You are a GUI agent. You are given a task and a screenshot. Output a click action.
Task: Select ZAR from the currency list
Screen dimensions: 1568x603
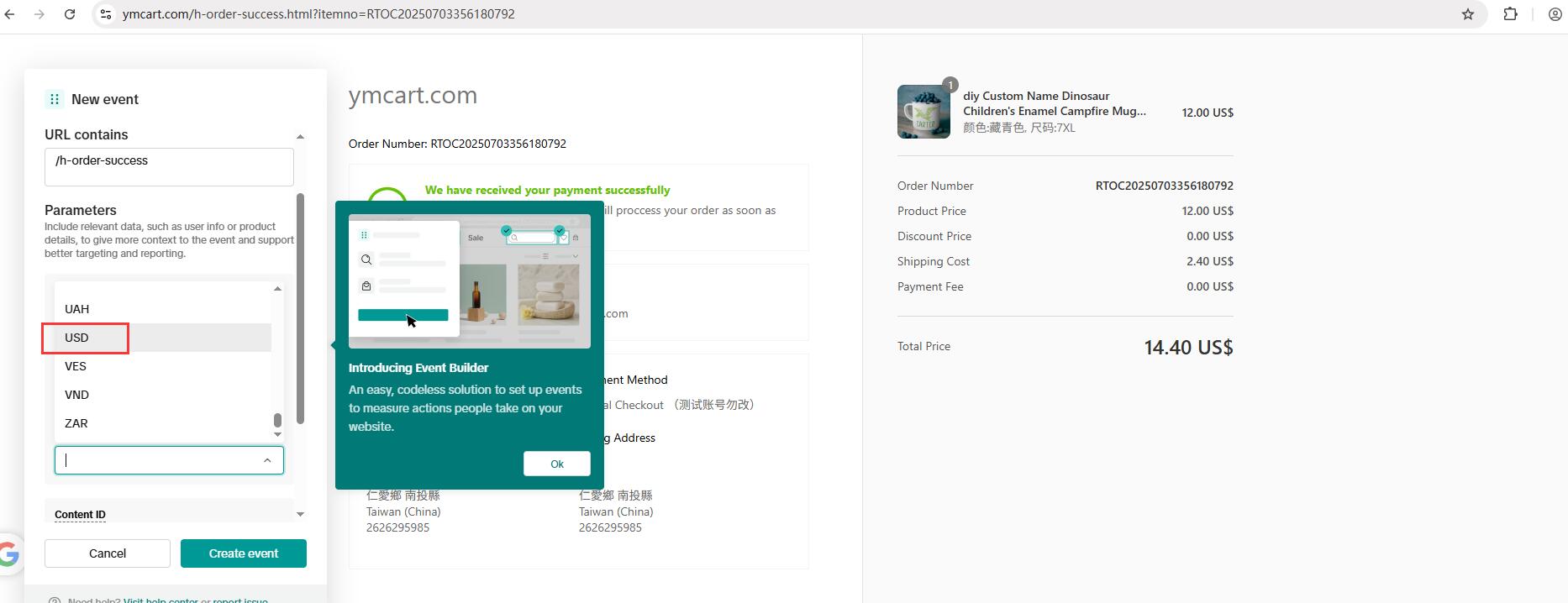163,423
